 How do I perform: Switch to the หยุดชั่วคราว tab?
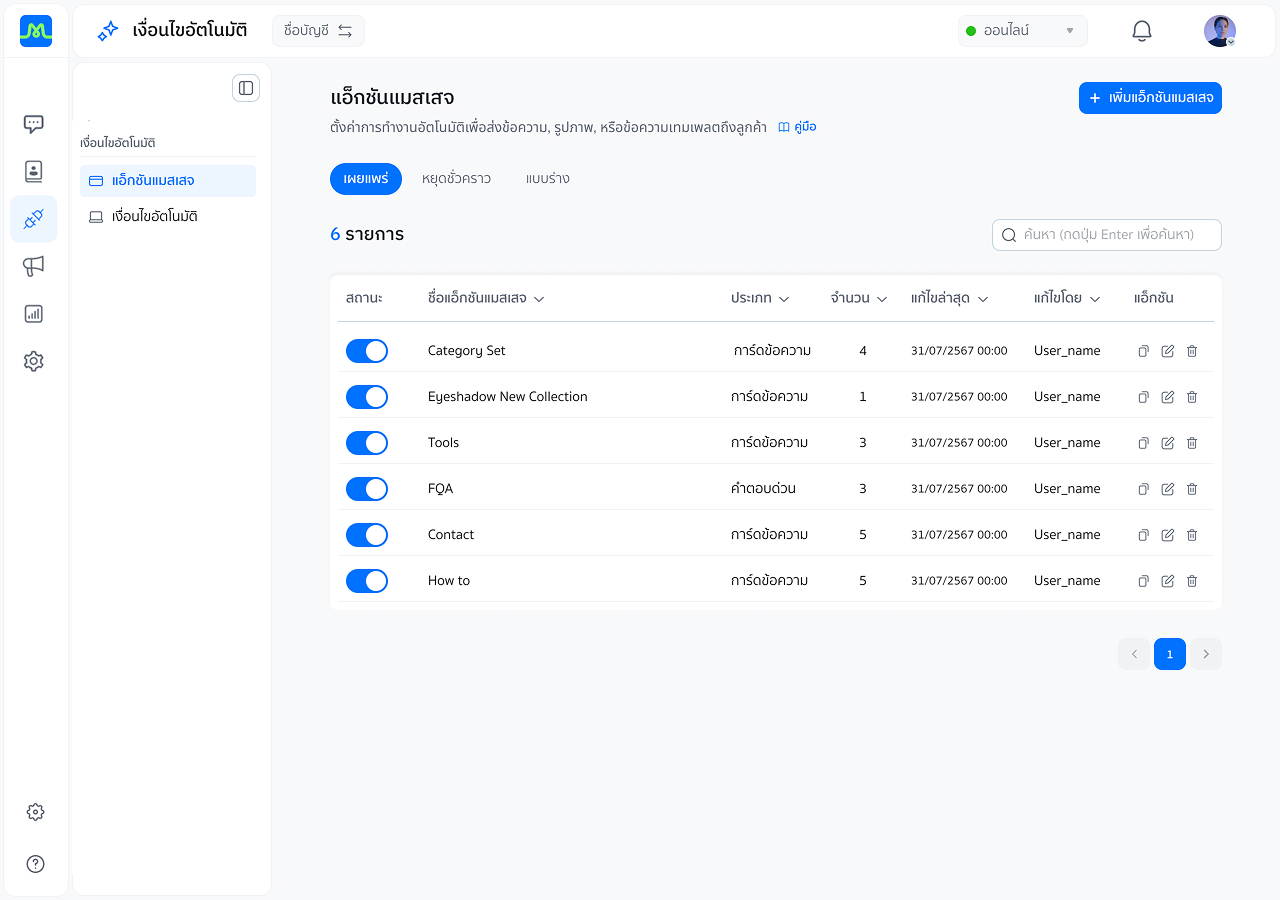coord(456,179)
